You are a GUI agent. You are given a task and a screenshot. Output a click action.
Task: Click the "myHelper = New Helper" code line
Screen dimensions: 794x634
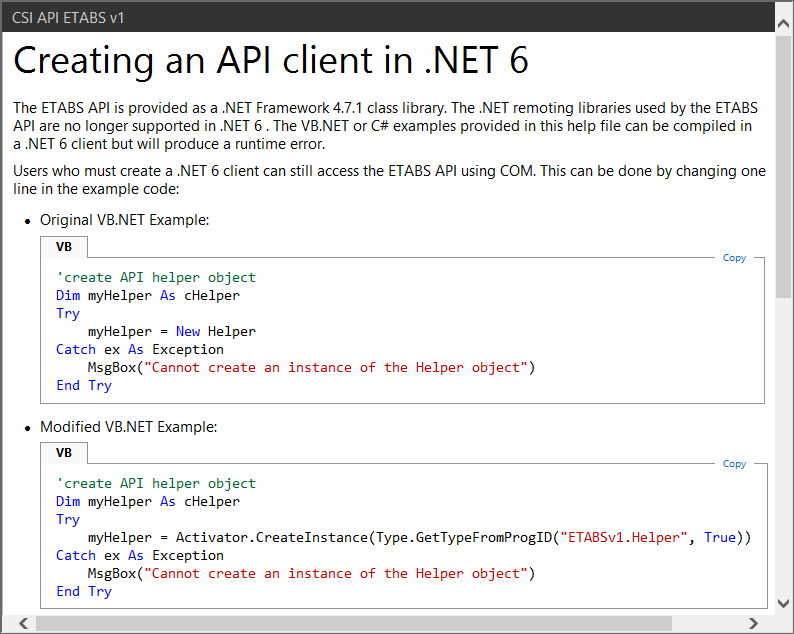coord(171,331)
